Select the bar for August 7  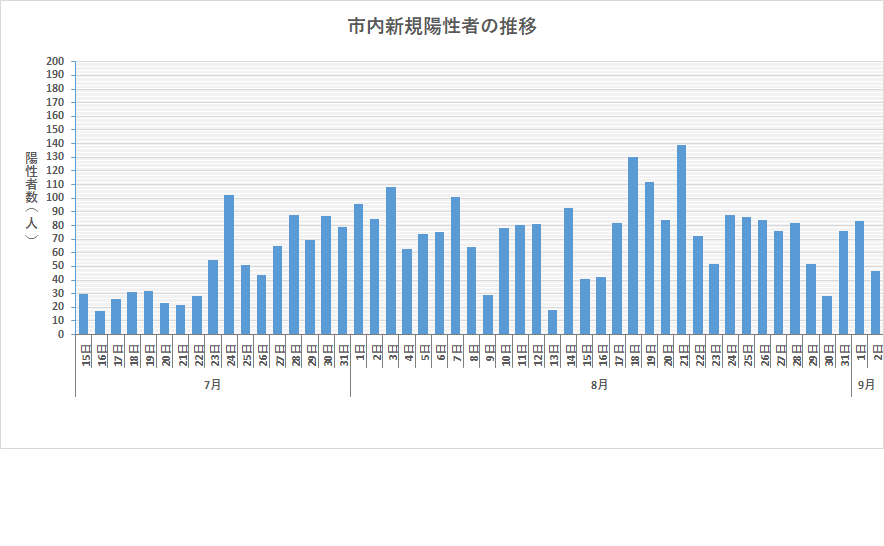pos(456,266)
